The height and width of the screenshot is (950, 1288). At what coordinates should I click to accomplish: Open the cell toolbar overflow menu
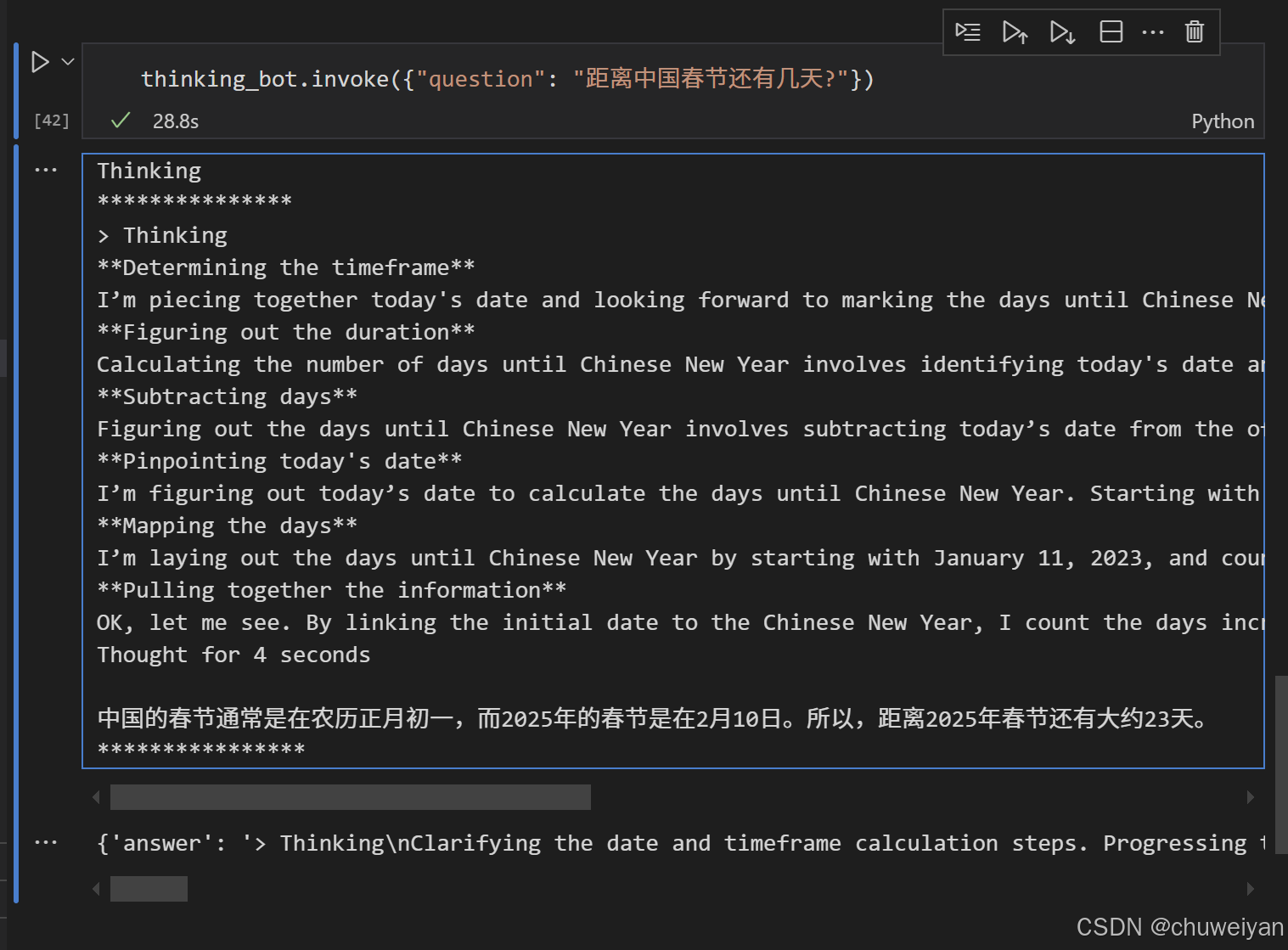pyautogui.click(x=1153, y=31)
